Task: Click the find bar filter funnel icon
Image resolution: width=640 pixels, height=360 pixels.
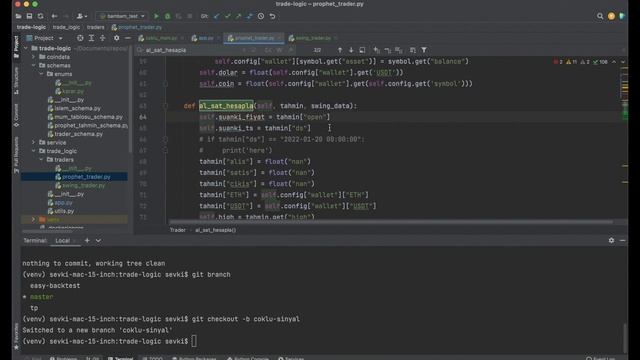Action: [424, 50]
